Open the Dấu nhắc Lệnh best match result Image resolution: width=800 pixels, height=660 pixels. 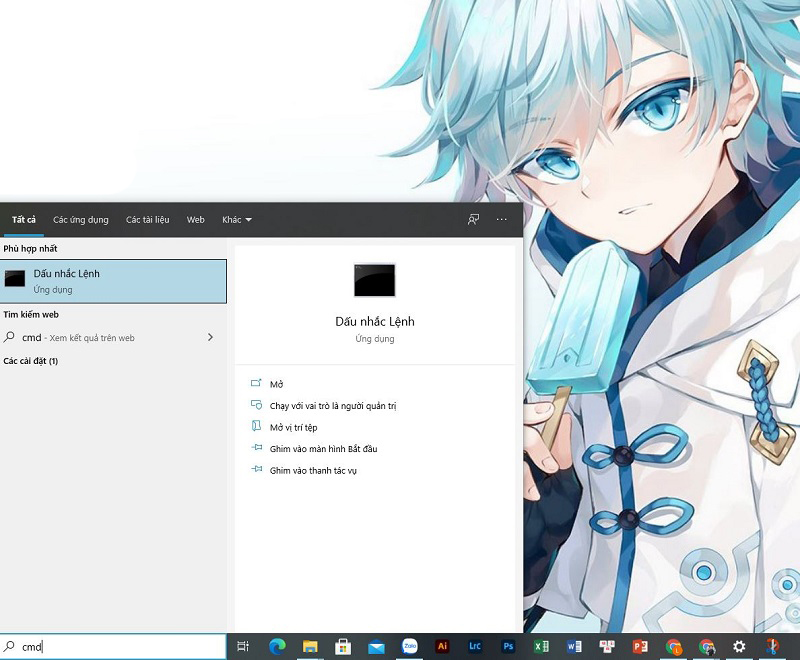tap(113, 282)
